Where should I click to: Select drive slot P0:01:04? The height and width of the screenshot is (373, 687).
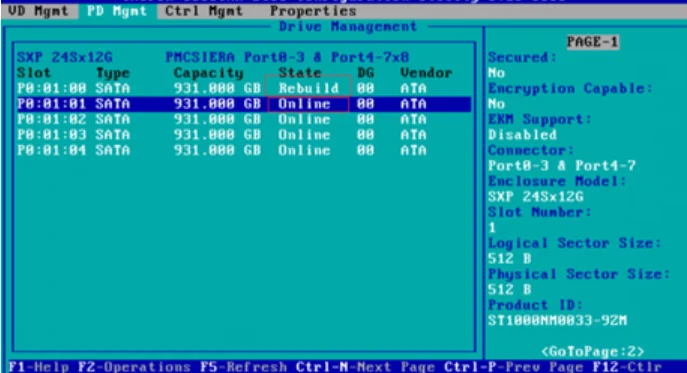click(52, 150)
